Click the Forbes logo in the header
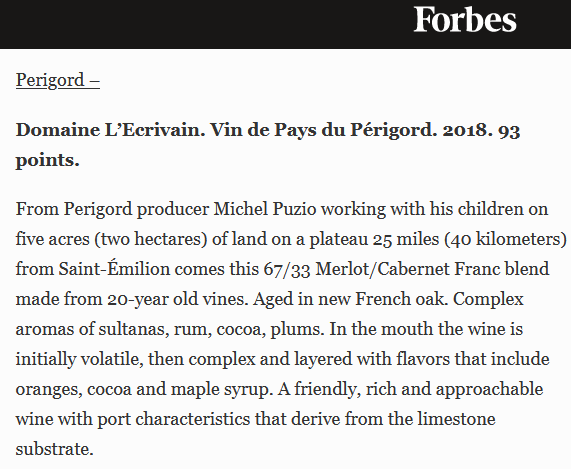This screenshot has height=469, width=571. pyautogui.click(x=465, y=20)
